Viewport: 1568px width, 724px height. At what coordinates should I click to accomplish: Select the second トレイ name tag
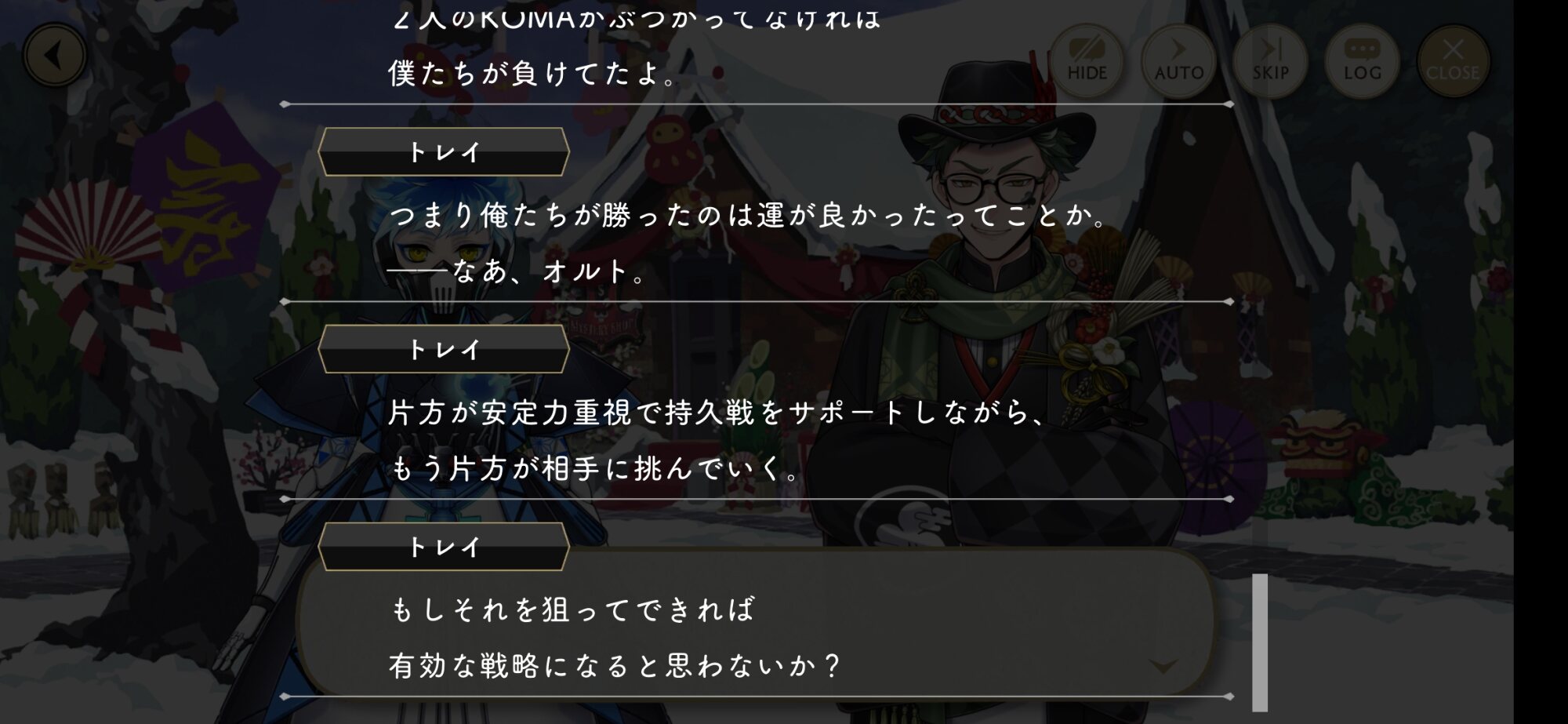point(444,349)
